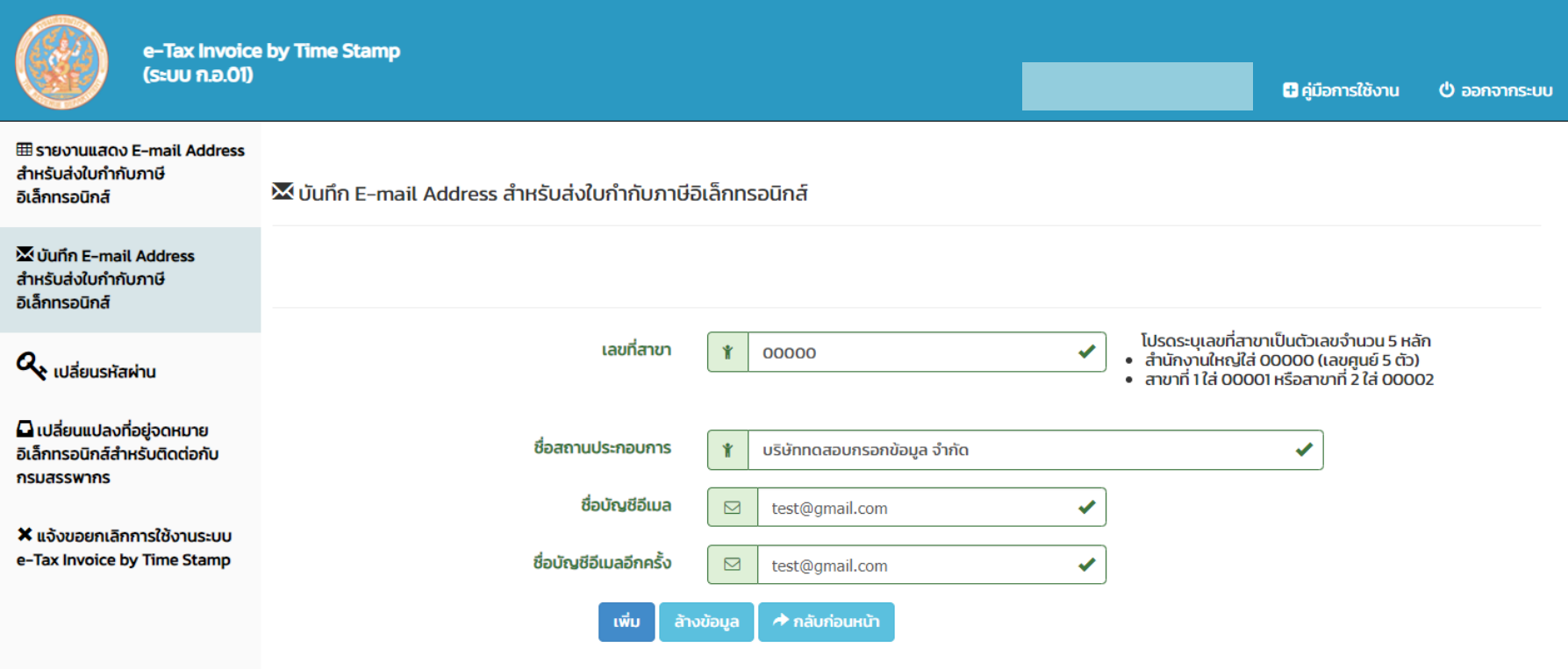Log out via ออกจากระบบ link
1568x669 pixels.
pos(1506,90)
